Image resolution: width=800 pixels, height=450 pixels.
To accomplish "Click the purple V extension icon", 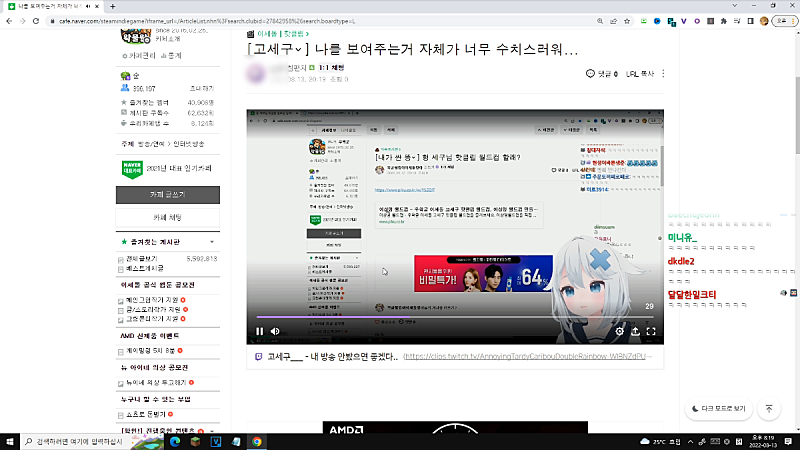I will tap(684, 21).
